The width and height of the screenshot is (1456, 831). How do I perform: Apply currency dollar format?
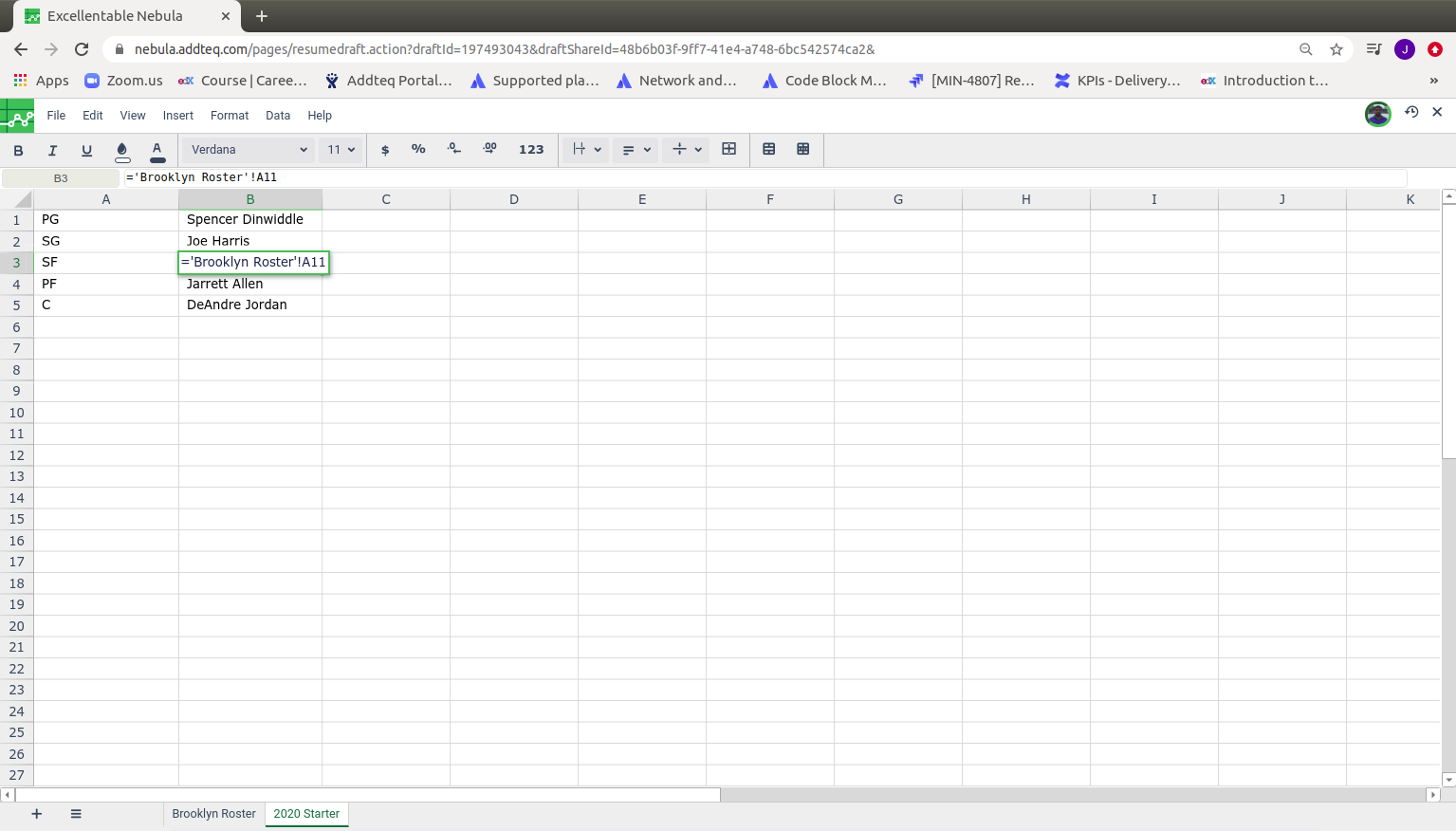pyautogui.click(x=384, y=150)
